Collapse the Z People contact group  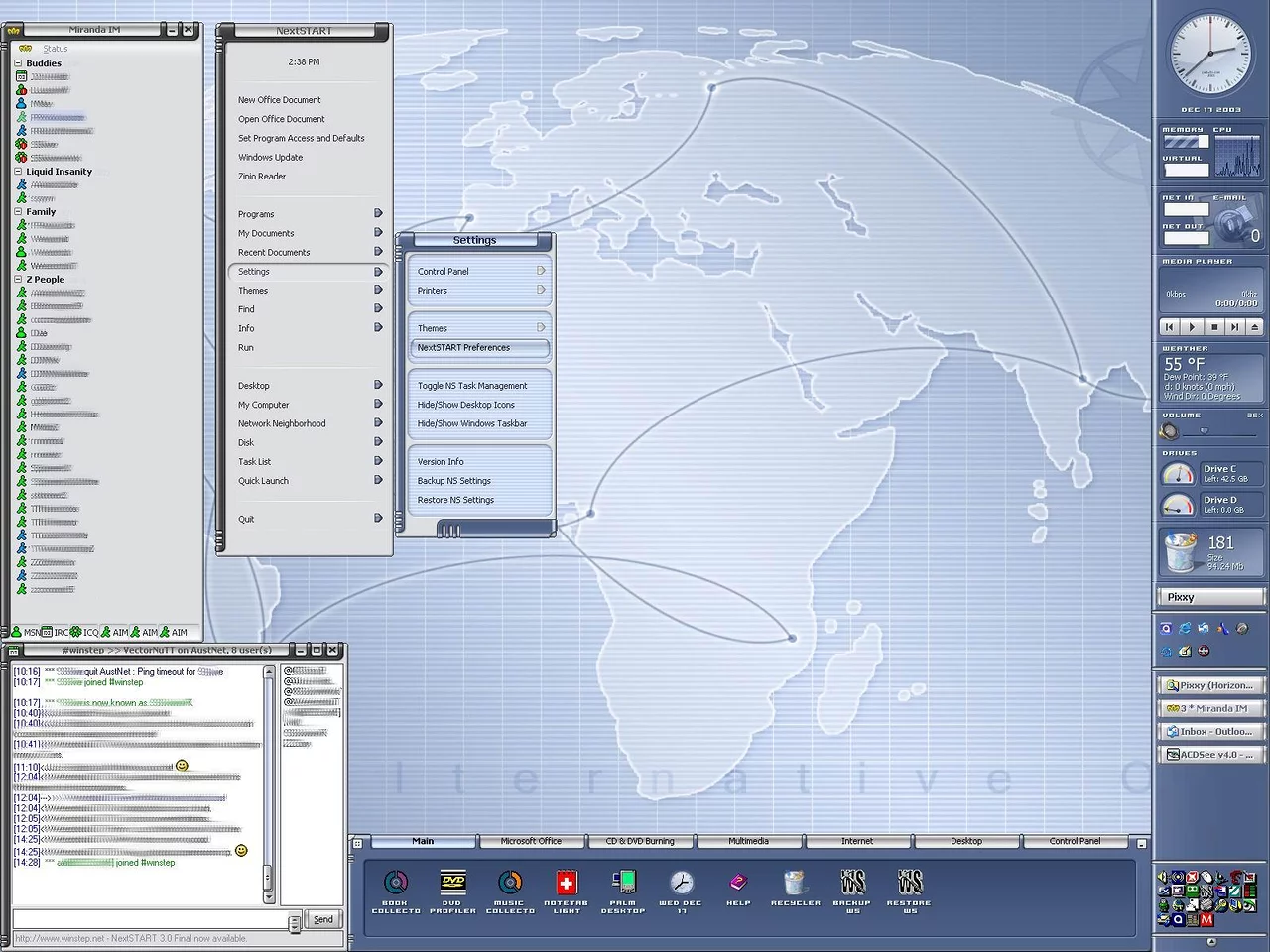(18, 280)
